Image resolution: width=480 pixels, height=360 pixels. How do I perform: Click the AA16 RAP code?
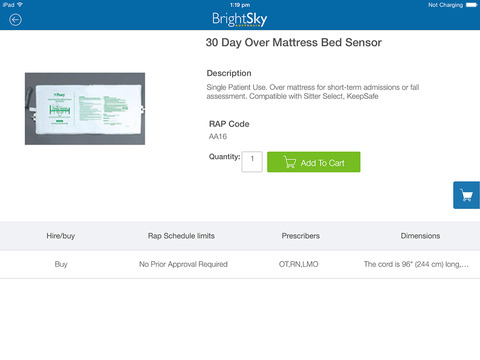coord(218,136)
